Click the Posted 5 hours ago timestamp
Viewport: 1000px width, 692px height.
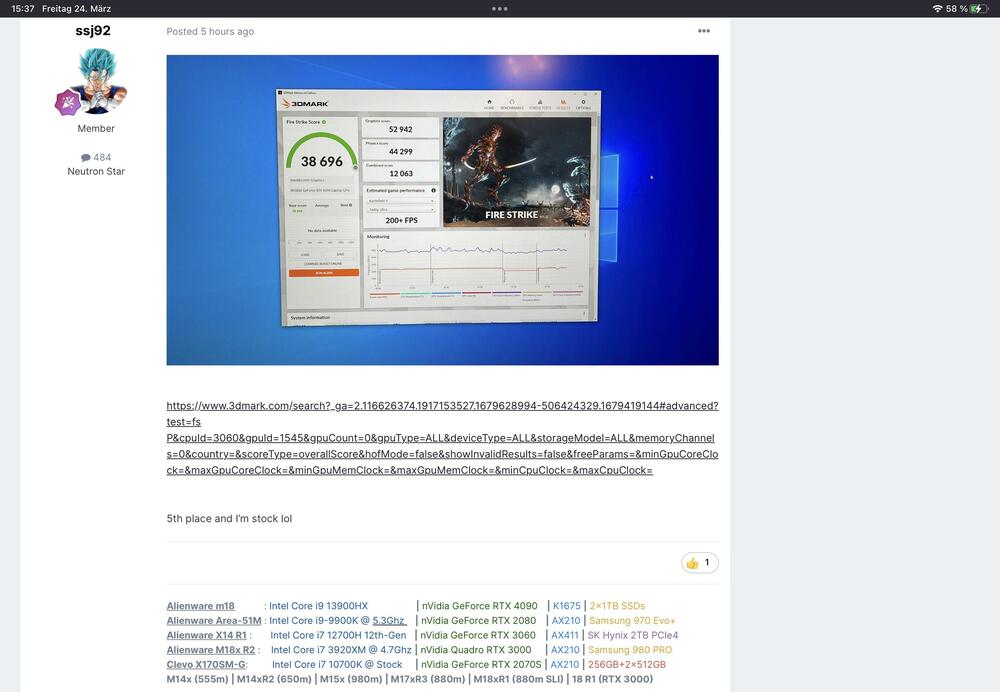[x=210, y=32]
